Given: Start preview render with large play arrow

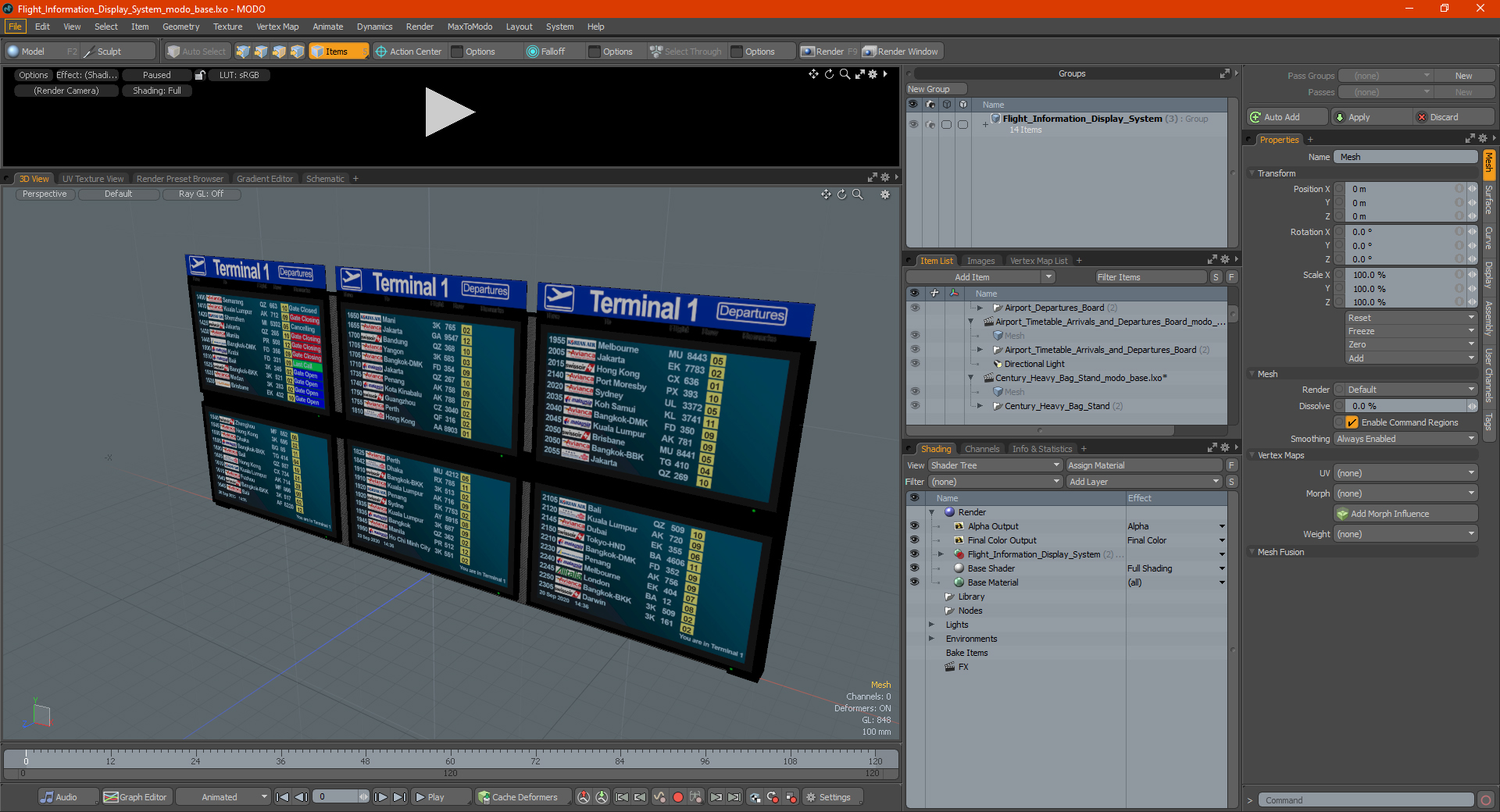Looking at the screenshot, I should click(449, 112).
